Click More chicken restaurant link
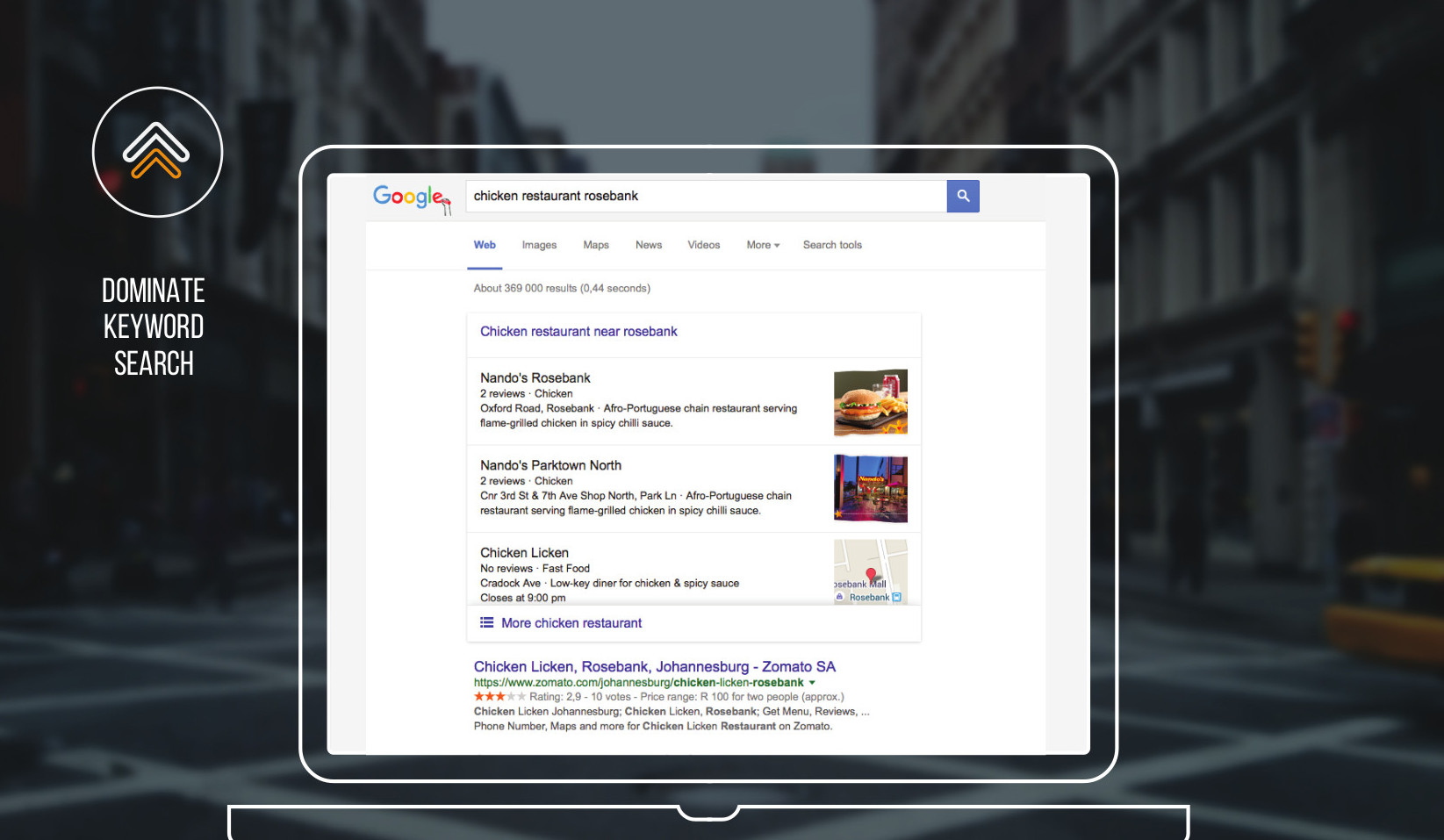Image resolution: width=1444 pixels, height=840 pixels. click(x=571, y=623)
